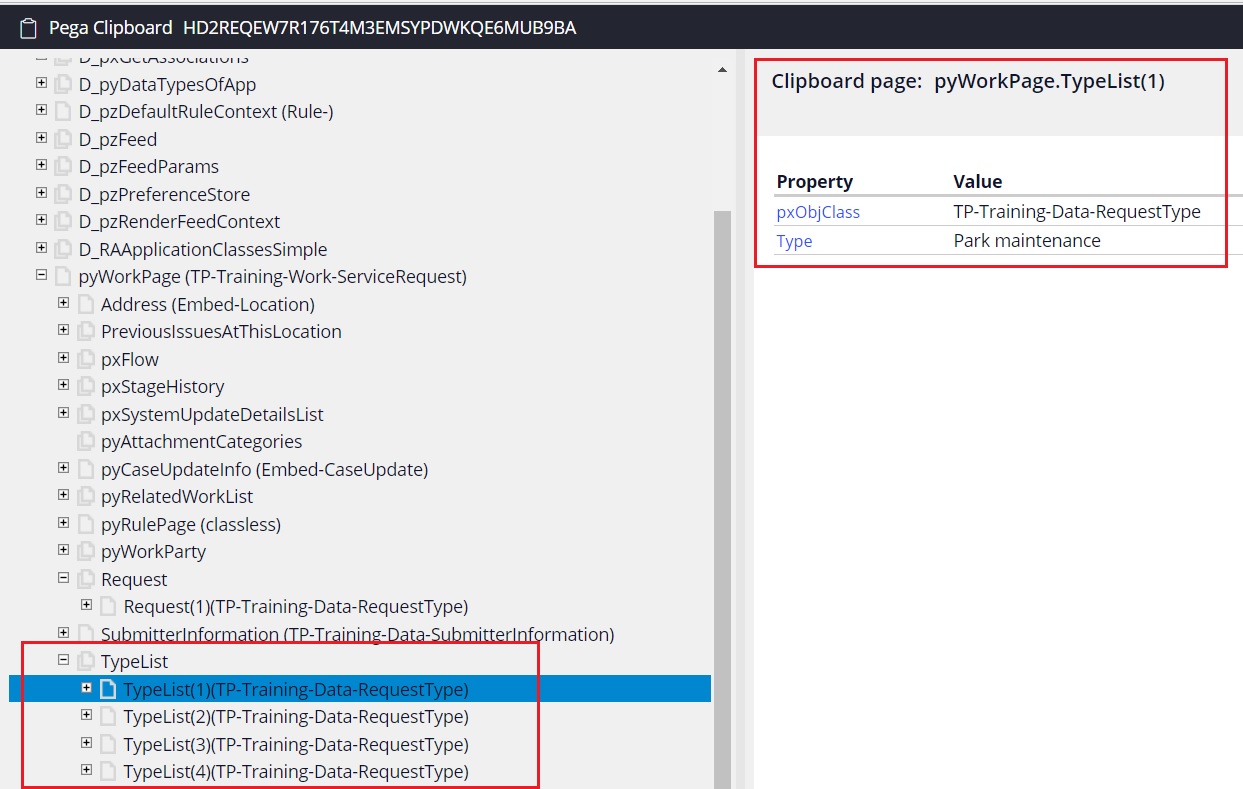The image size is (1243, 789).
Task: Open the pxObjClass property link
Action: click(819, 211)
